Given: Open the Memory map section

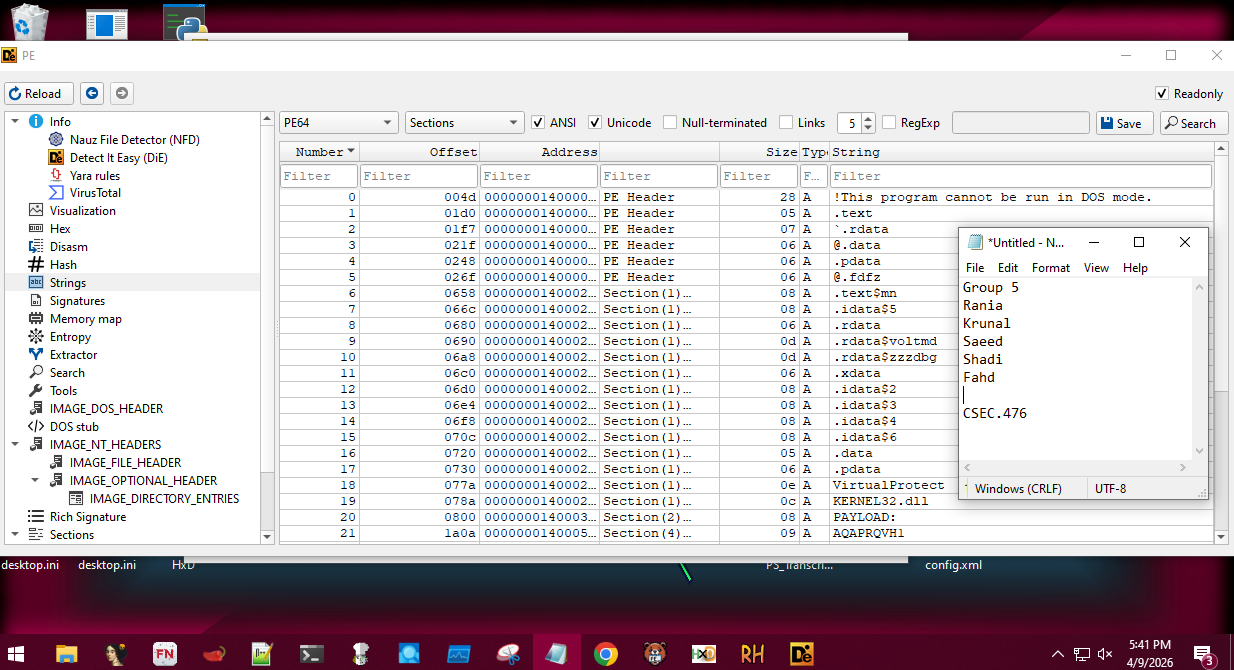Looking at the screenshot, I should pos(85,319).
